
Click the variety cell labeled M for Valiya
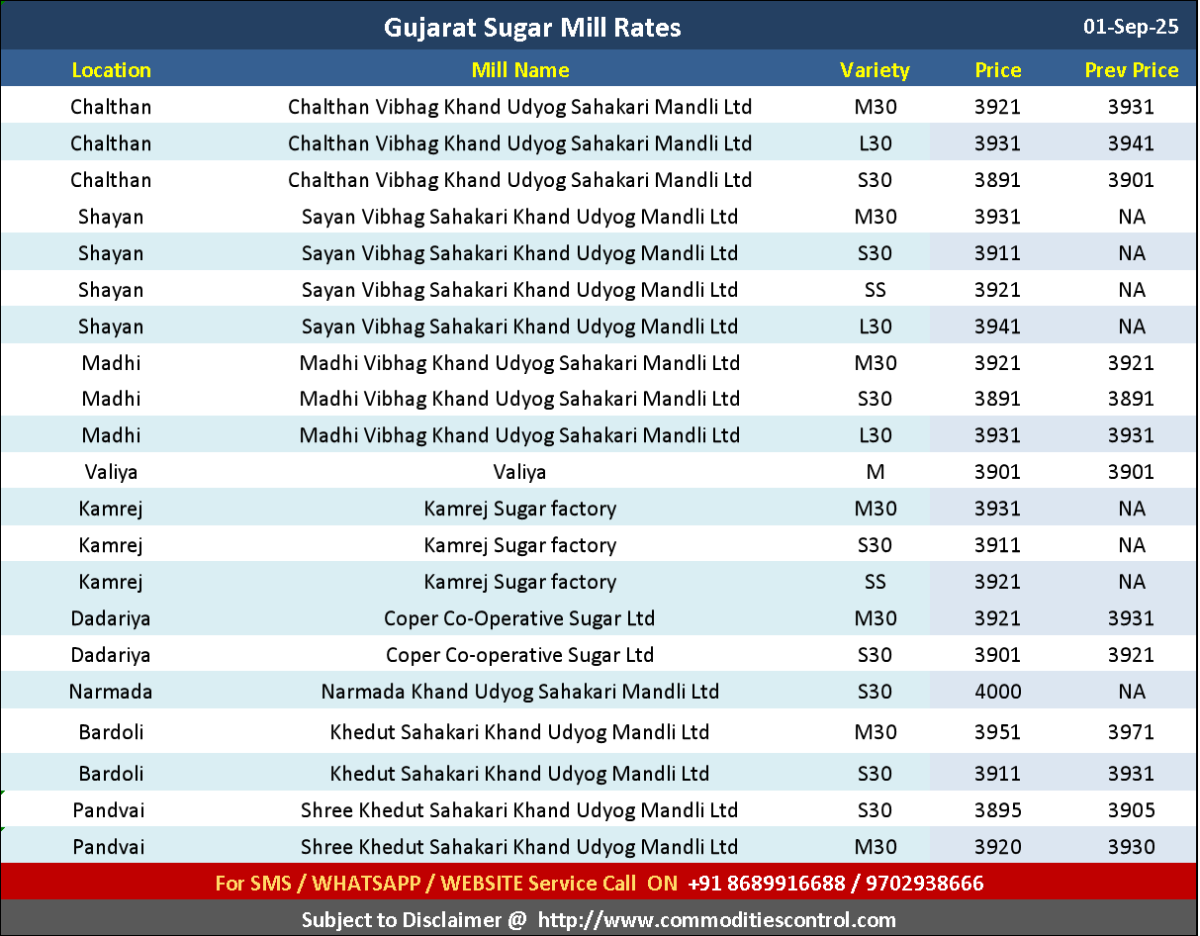point(875,472)
